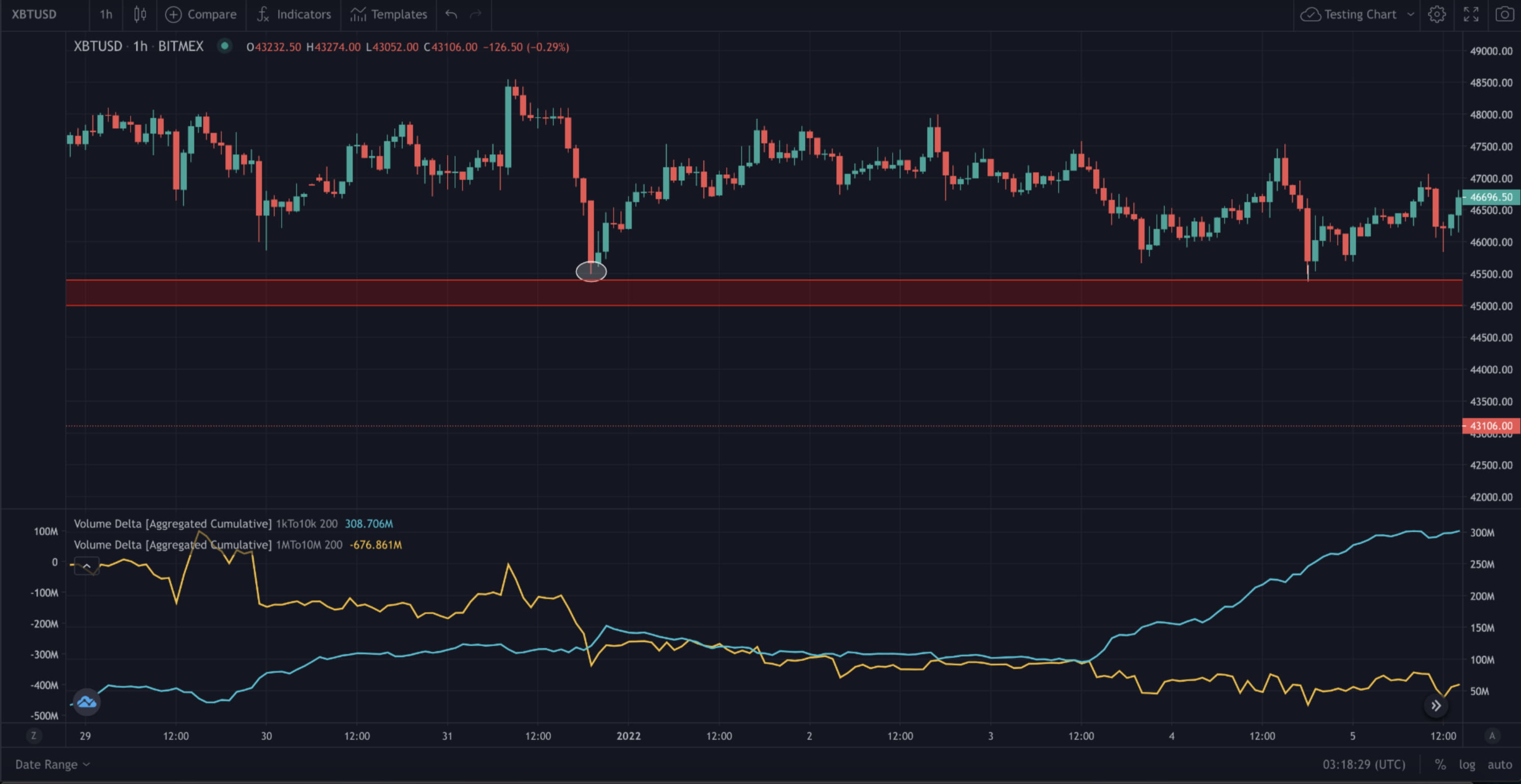Toggle log scale mode
This screenshot has height=784, width=1521.
click(x=1467, y=765)
